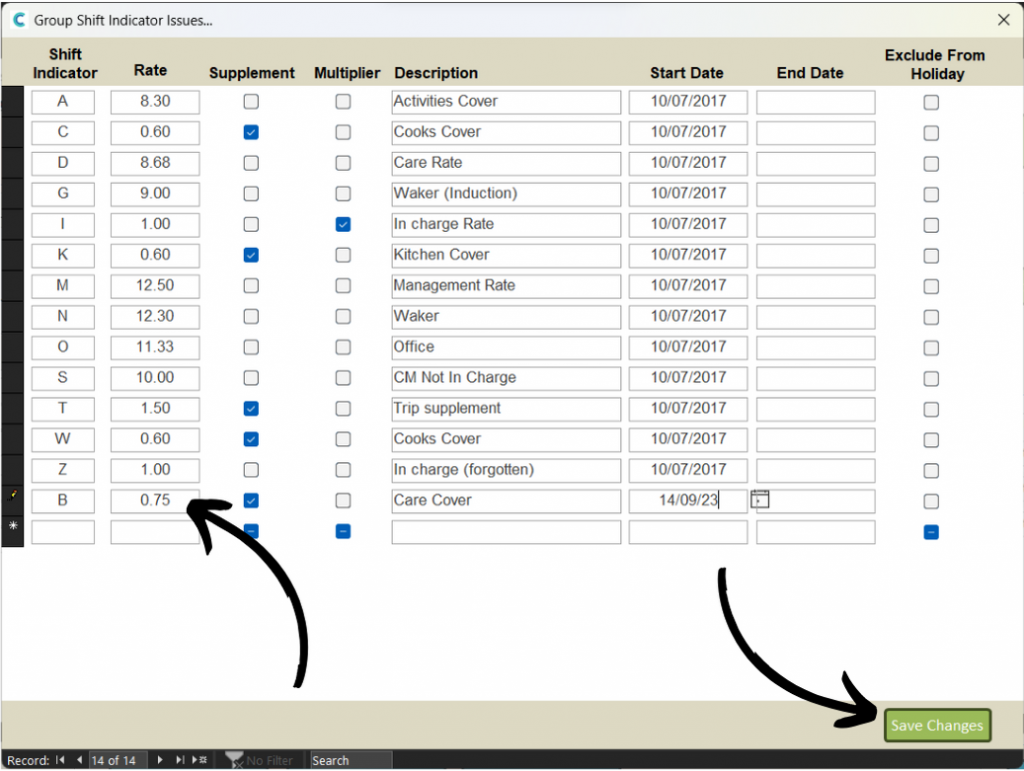Click the Shift Indicator column header
1024x771 pixels.
point(65,63)
